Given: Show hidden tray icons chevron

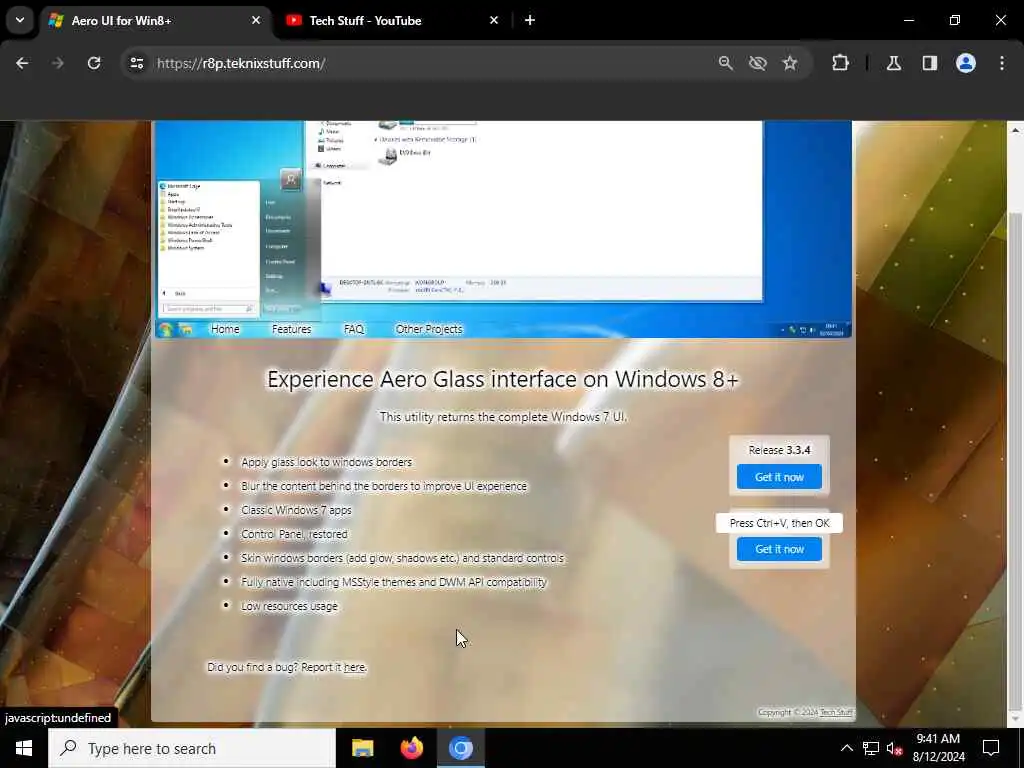Looking at the screenshot, I should tap(846, 748).
